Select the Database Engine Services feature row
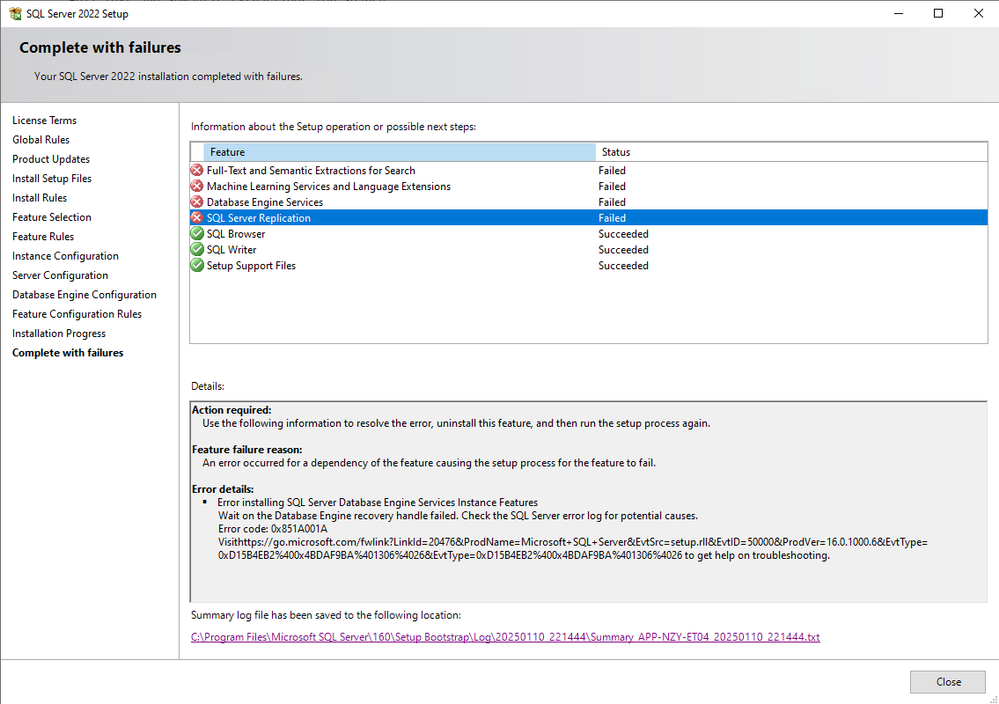The image size is (999, 704). tap(589, 202)
